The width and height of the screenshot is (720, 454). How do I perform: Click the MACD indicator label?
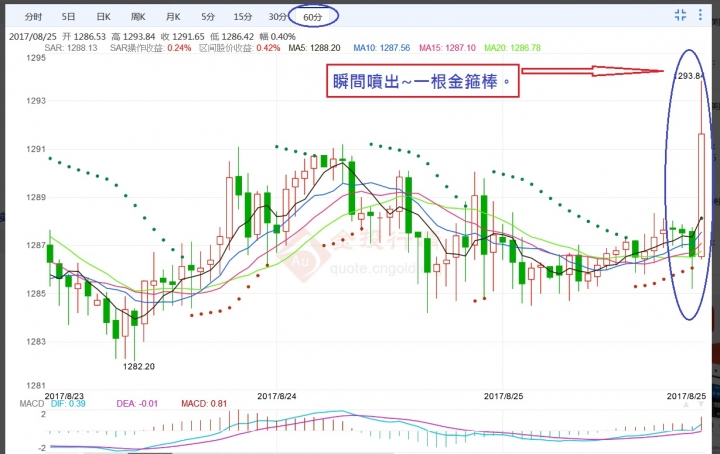click(32, 404)
